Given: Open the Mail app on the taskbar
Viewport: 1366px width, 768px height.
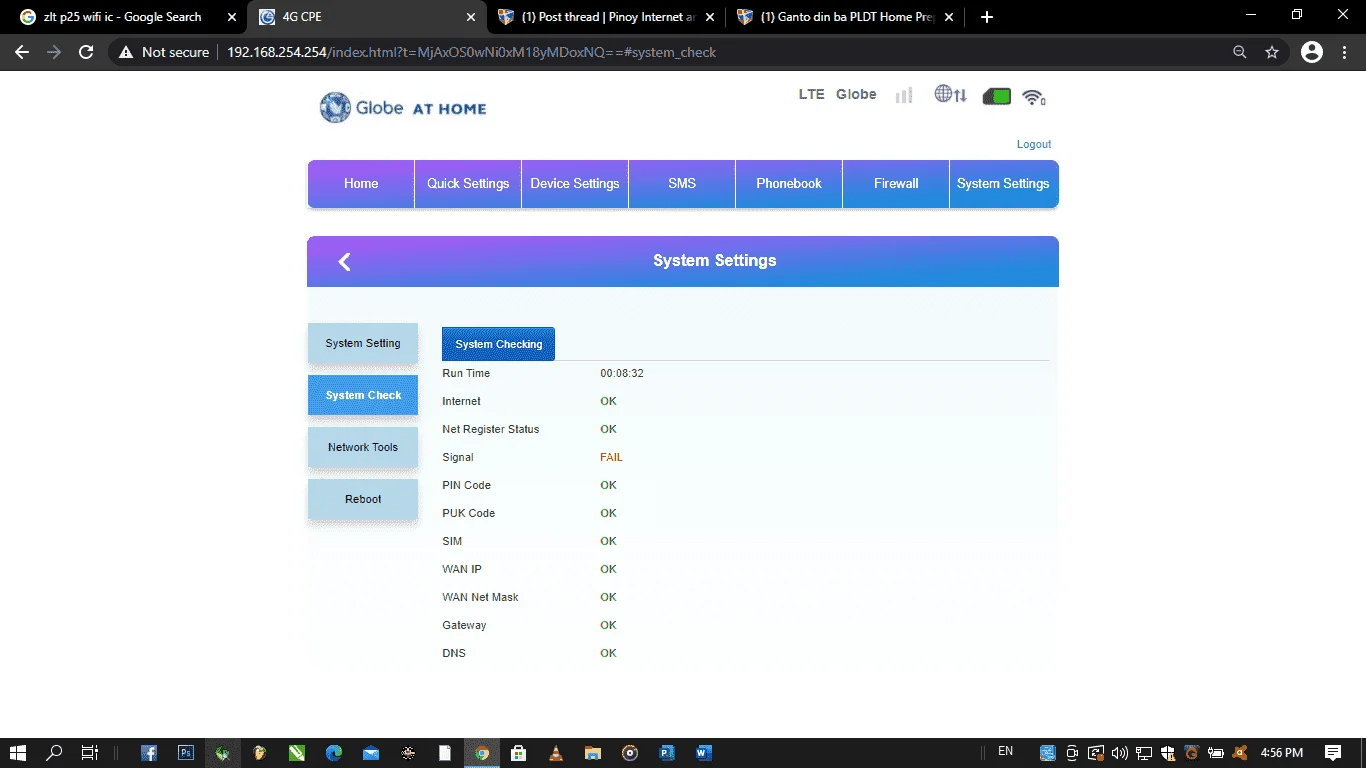Looking at the screenshot, I should pyautogui.click(x=371, y=753).
